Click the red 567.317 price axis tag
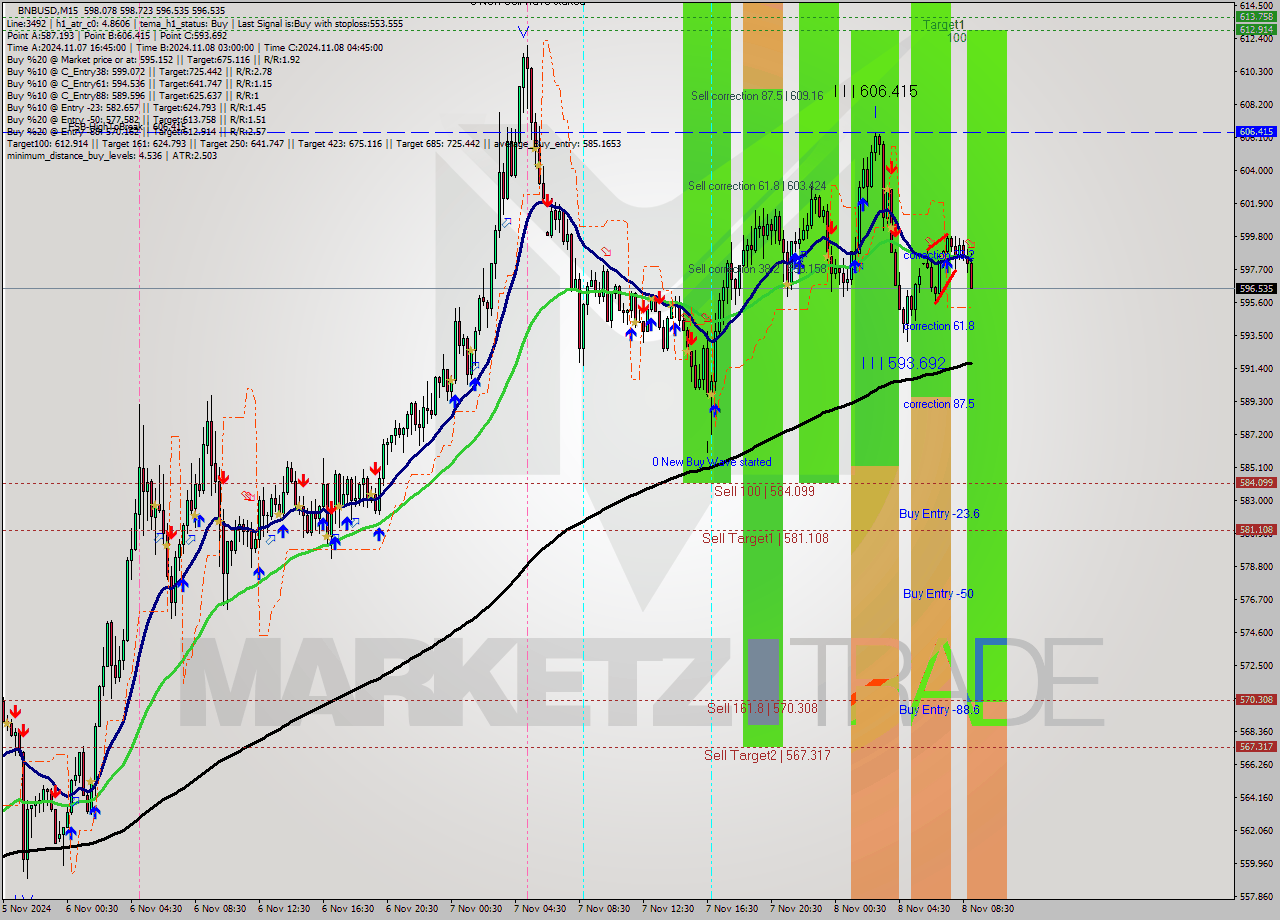The image size is (1280, 920). click(1256, 747)
